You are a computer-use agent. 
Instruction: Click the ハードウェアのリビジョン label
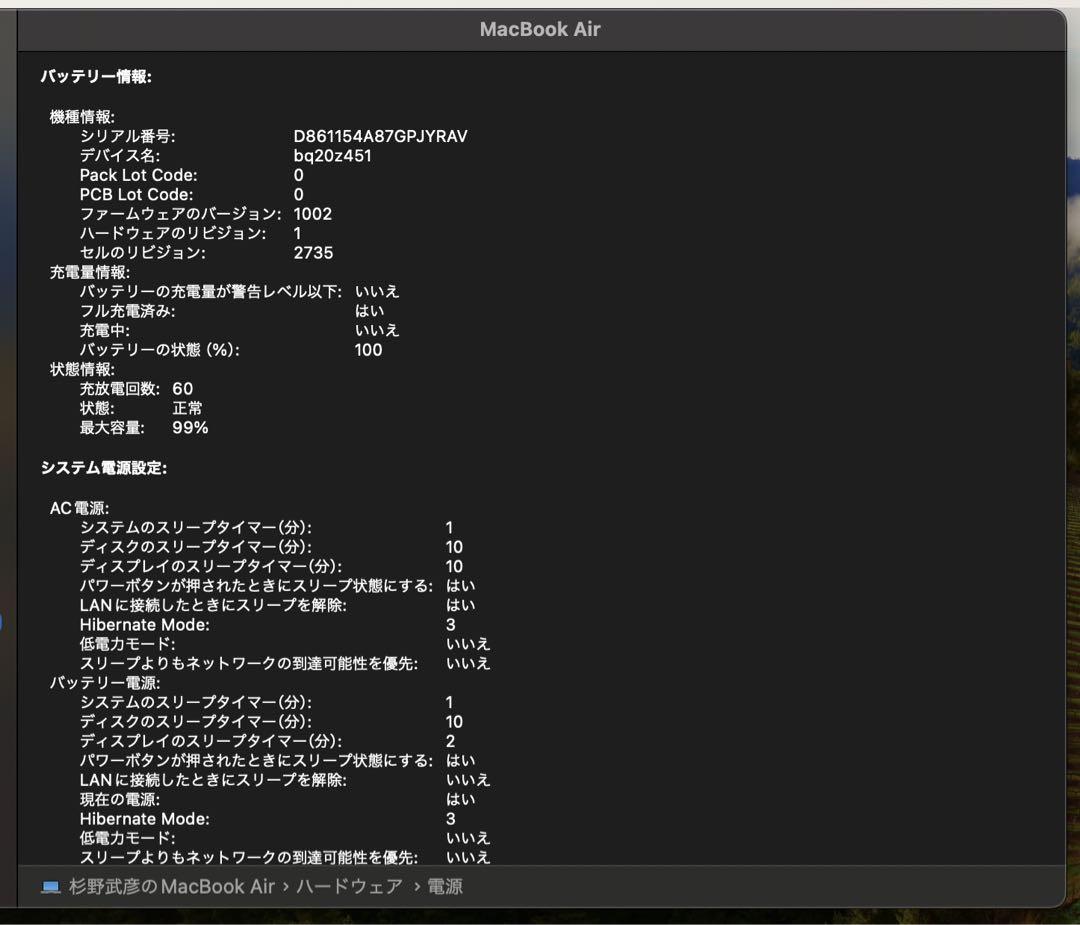click(x=173, y=233)
